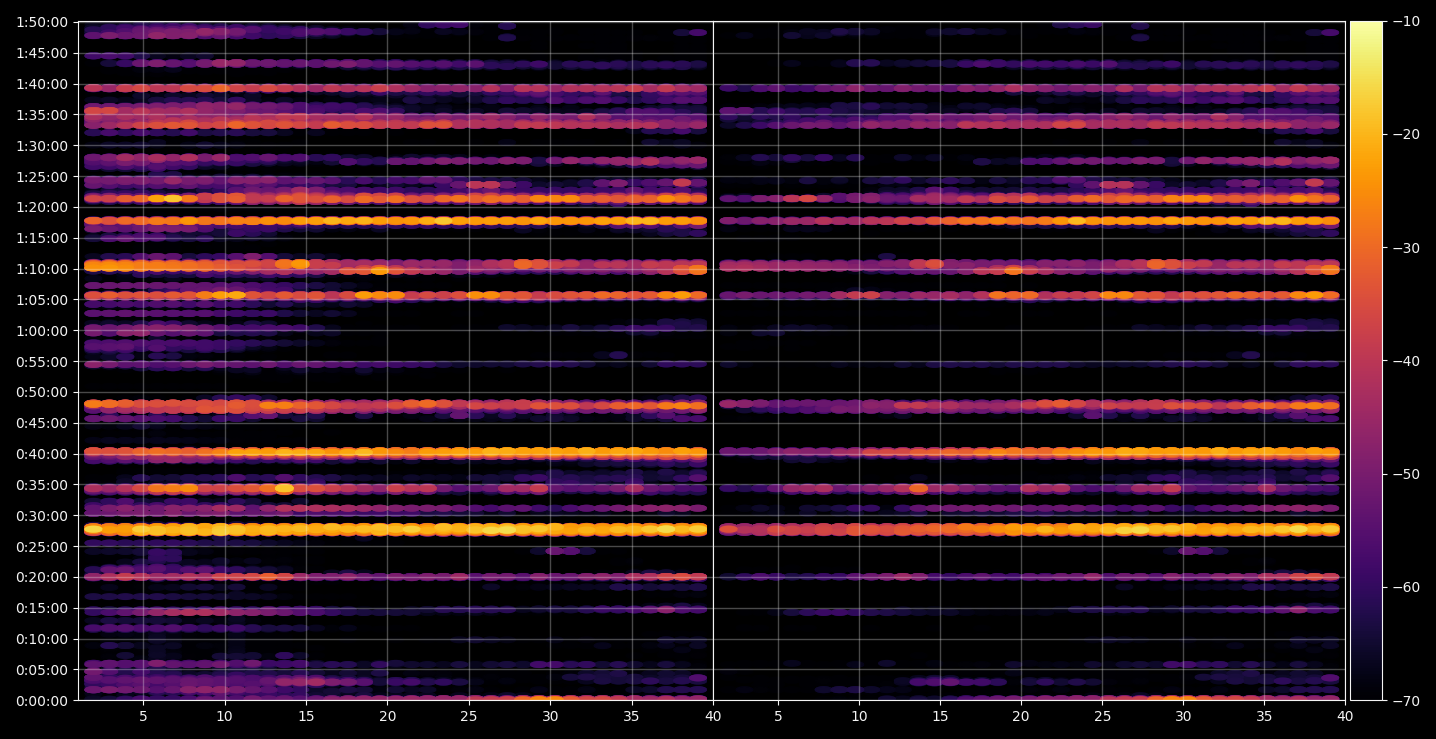Image resolution: width=1436 pixels, height=739 pixels.
Task: Select the −20 colorbar tick label
Action: pyautogui.click(x=1402, y=135)
